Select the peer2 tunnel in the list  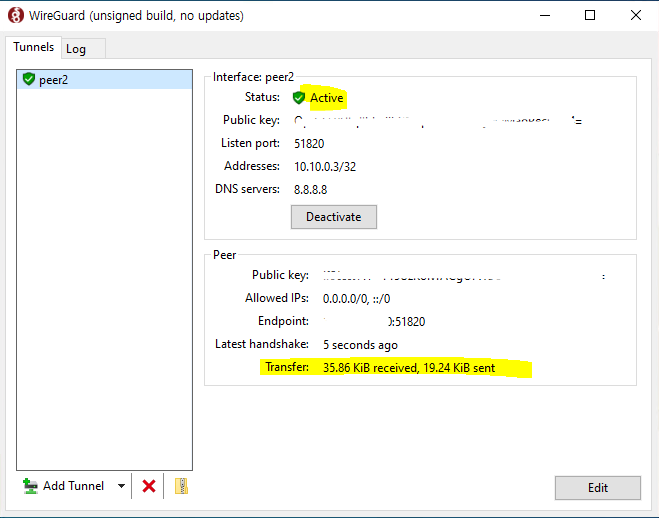(x=105, y=79)
